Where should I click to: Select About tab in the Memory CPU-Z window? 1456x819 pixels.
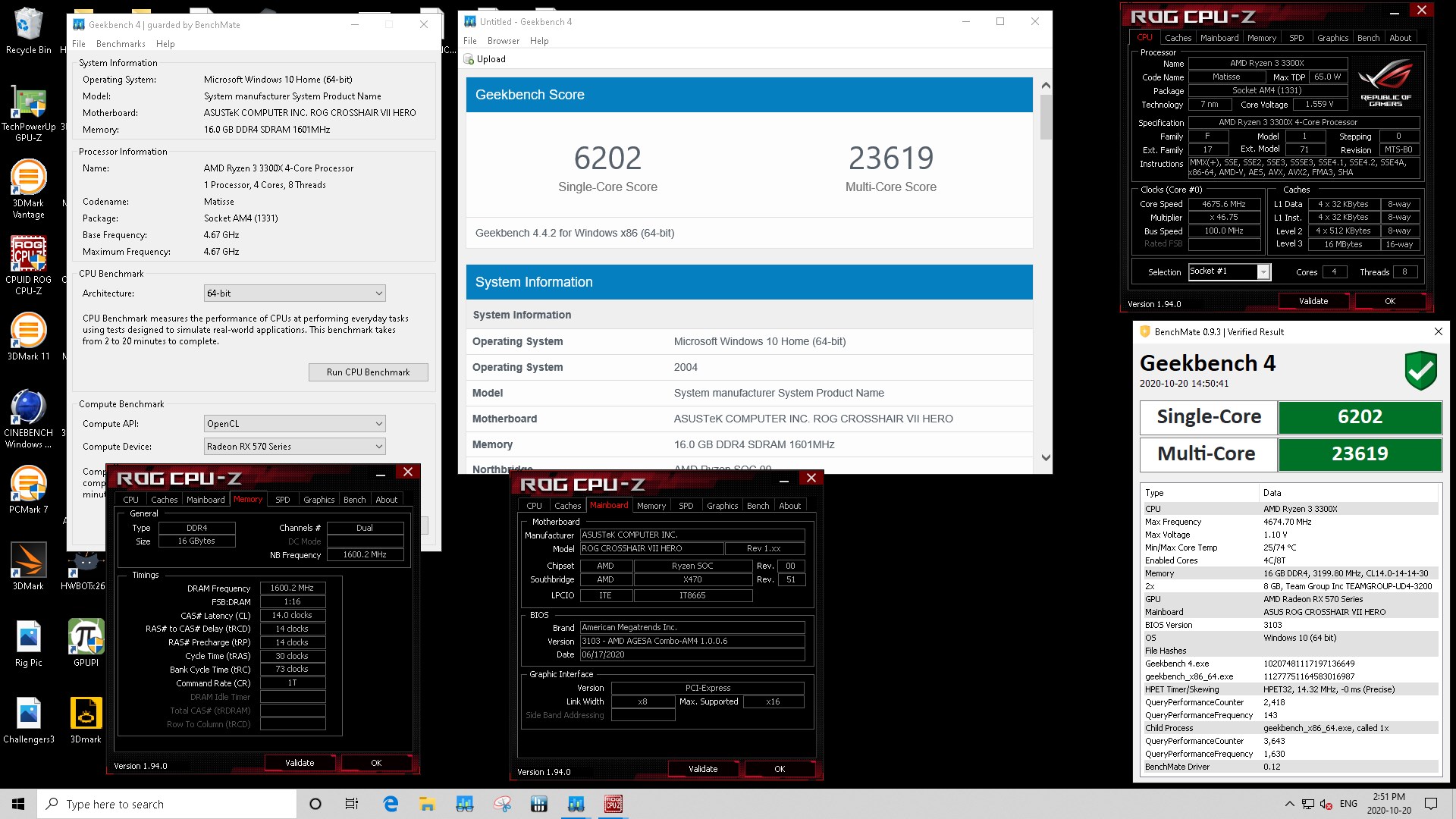click(x=387, y=500)
